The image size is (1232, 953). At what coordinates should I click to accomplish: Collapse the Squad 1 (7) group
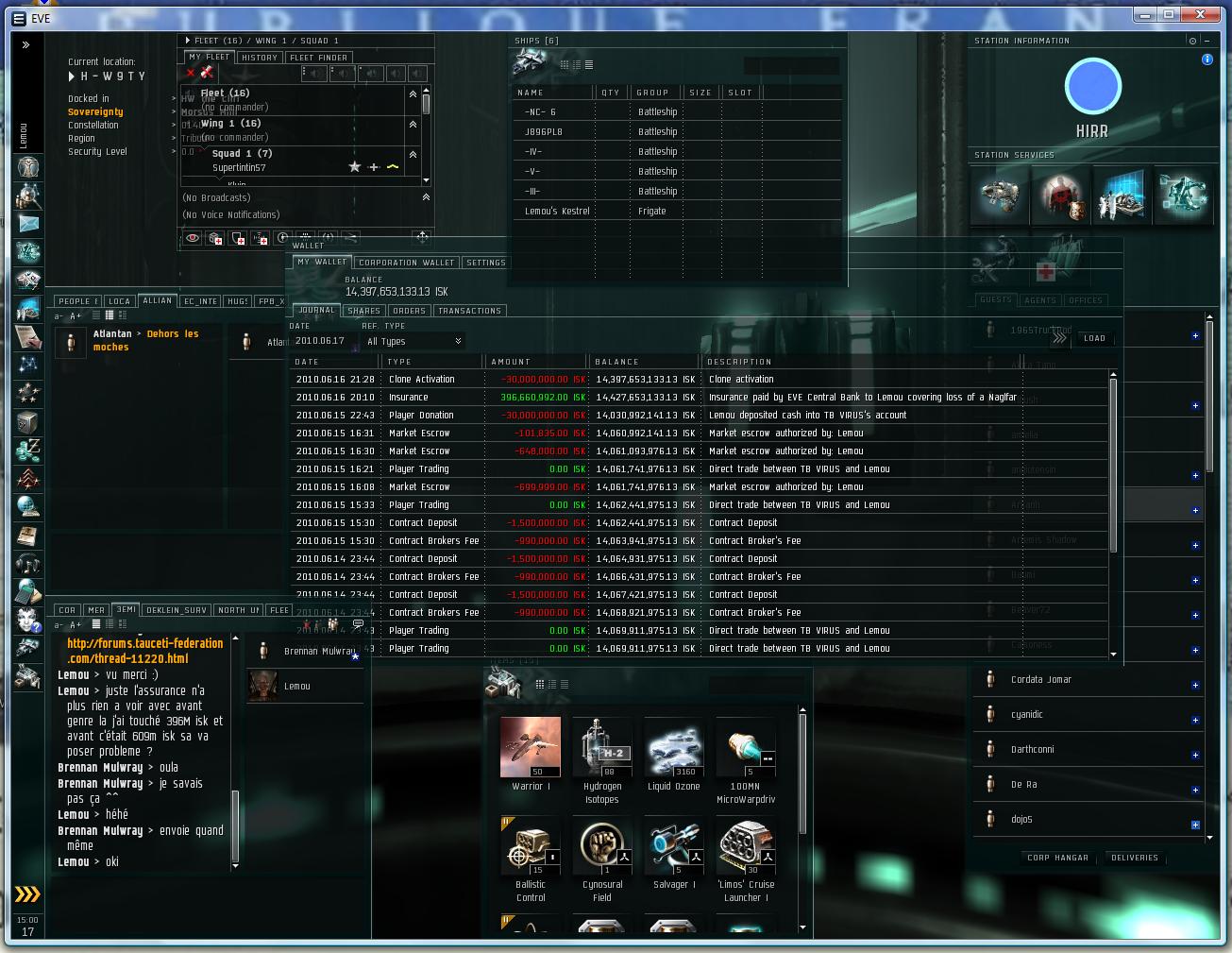click(x=413, y=155)
